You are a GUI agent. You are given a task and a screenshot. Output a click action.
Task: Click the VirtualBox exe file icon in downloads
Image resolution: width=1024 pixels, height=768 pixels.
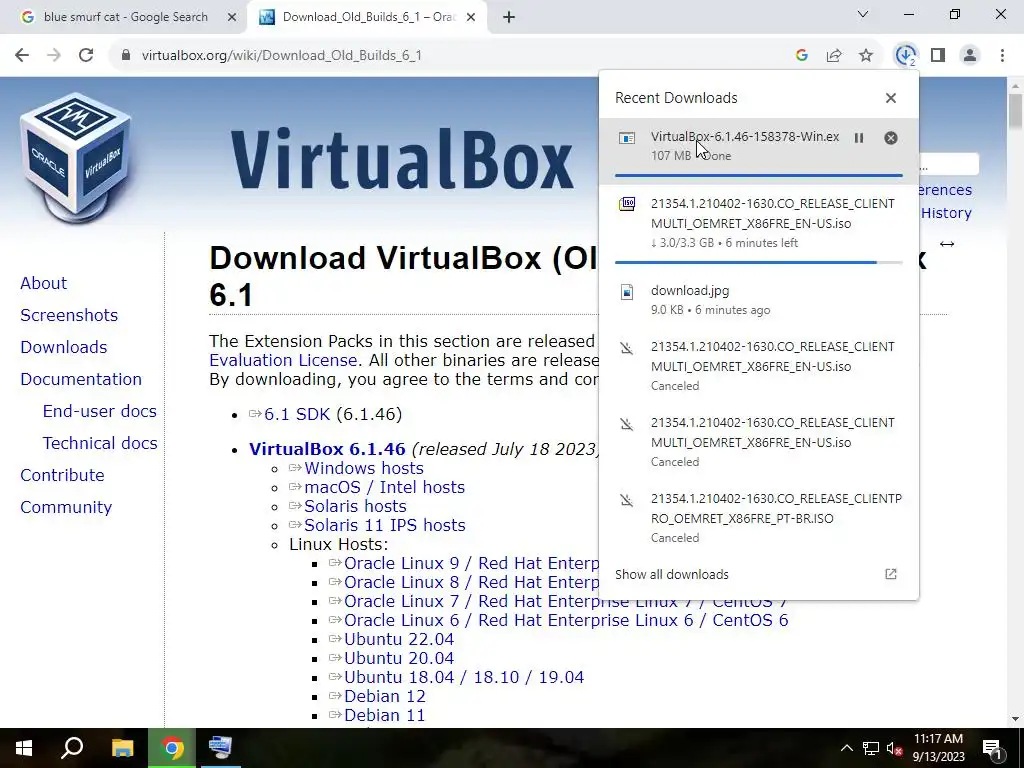click(x=627, y=138)
